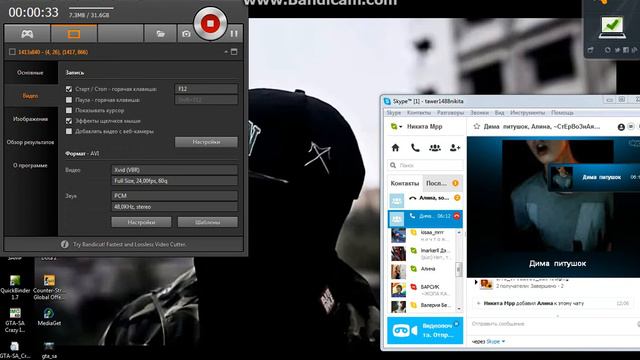Stop recording with the red record button
640x360 pixels.
210,23
